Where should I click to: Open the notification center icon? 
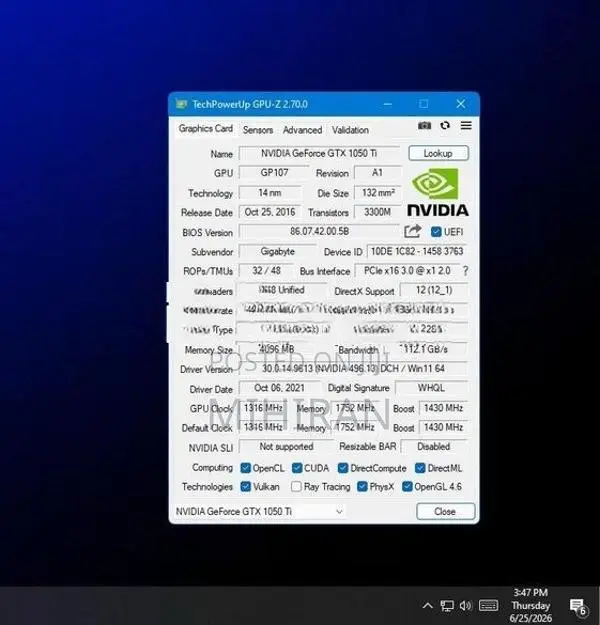pyautogui.click(x=578, y=606)
